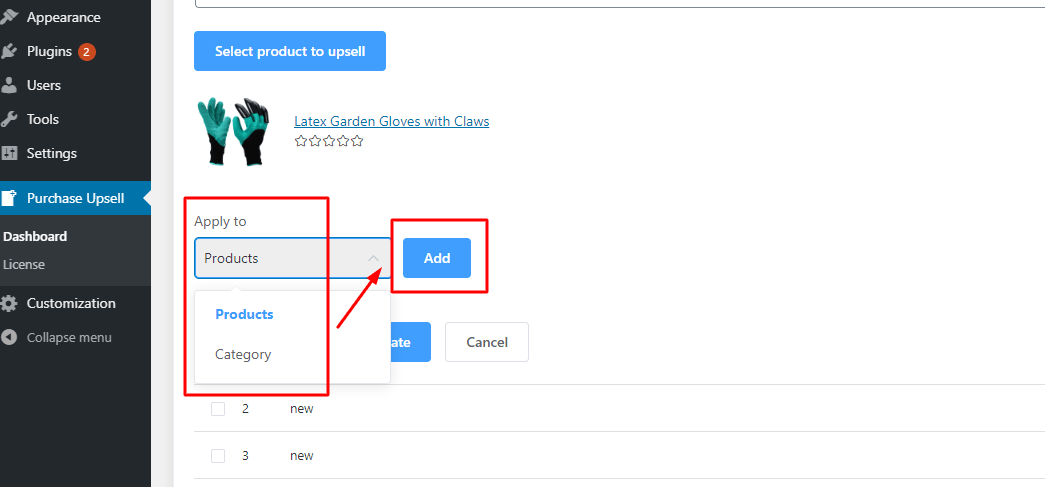
Task: Choose Category from the dropdown list
Action: click(243, 354)
